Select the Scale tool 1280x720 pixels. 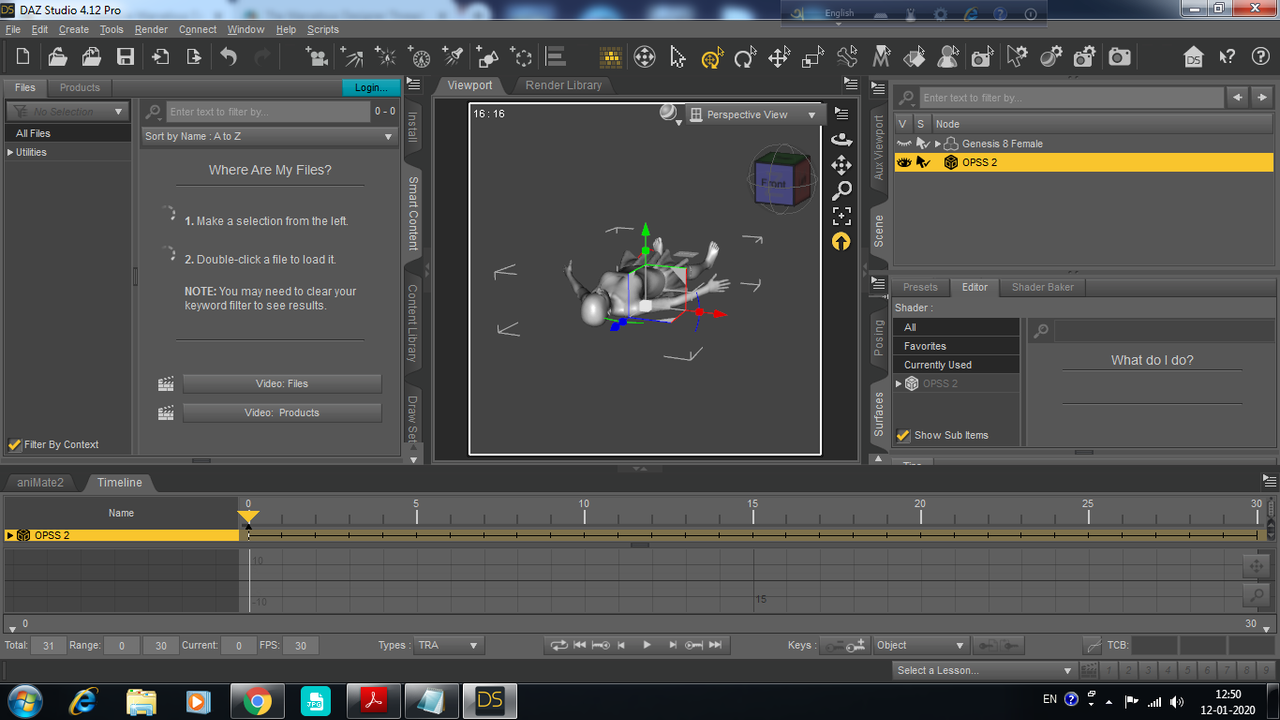813,57
